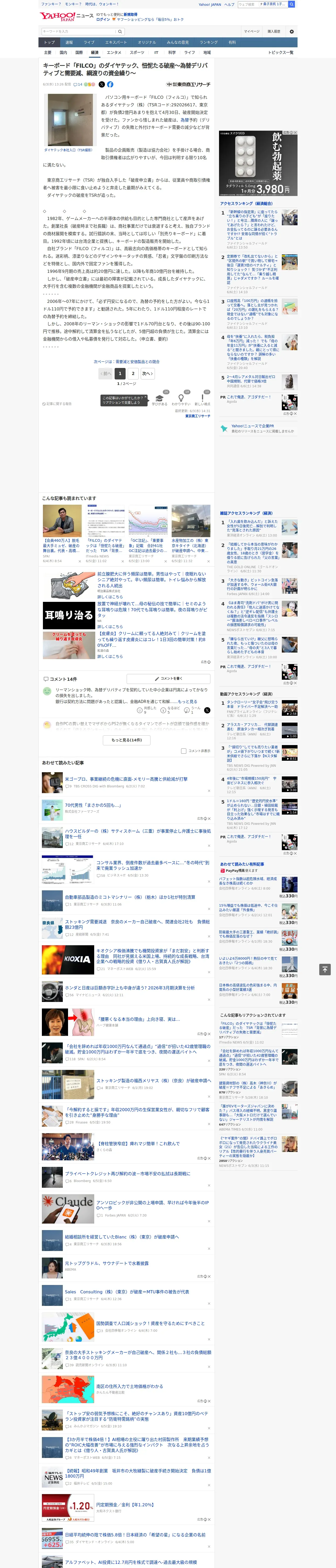
Task: Click the blue web search magnifier button
Action: click(x=292, y=4)
